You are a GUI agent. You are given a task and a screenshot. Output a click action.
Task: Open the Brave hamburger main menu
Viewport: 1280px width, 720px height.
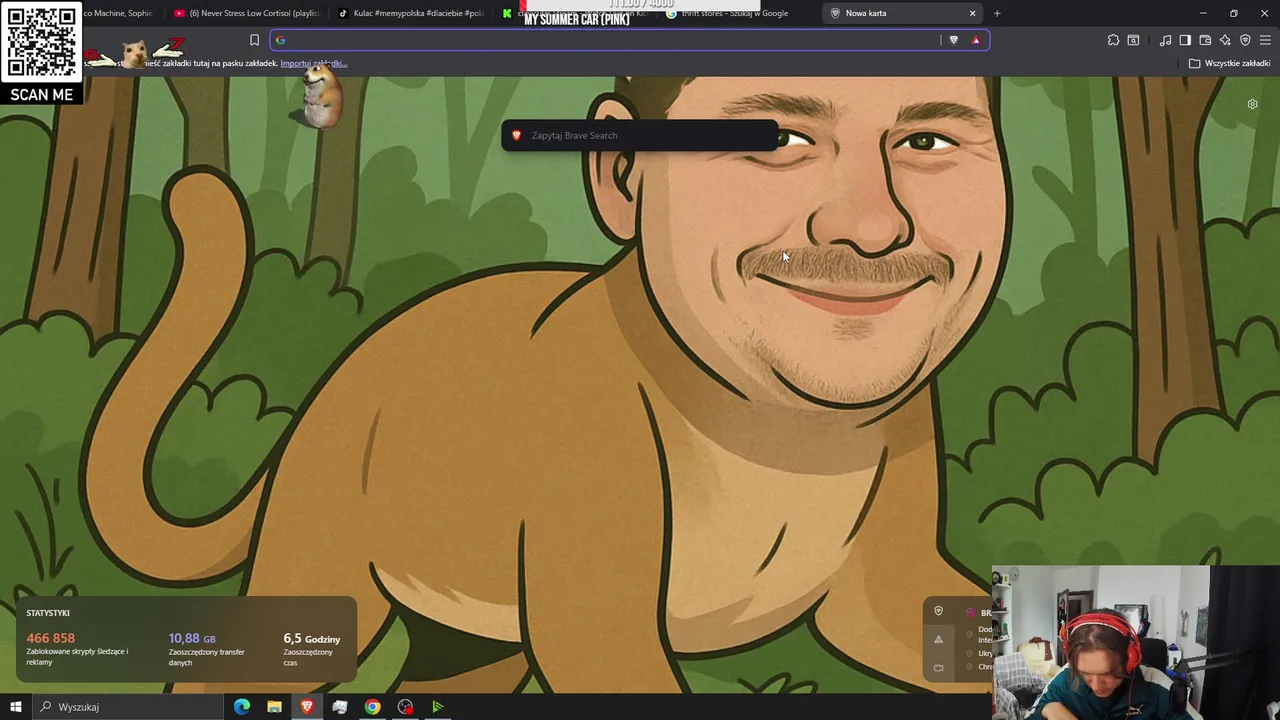[x=1265, y=40]
